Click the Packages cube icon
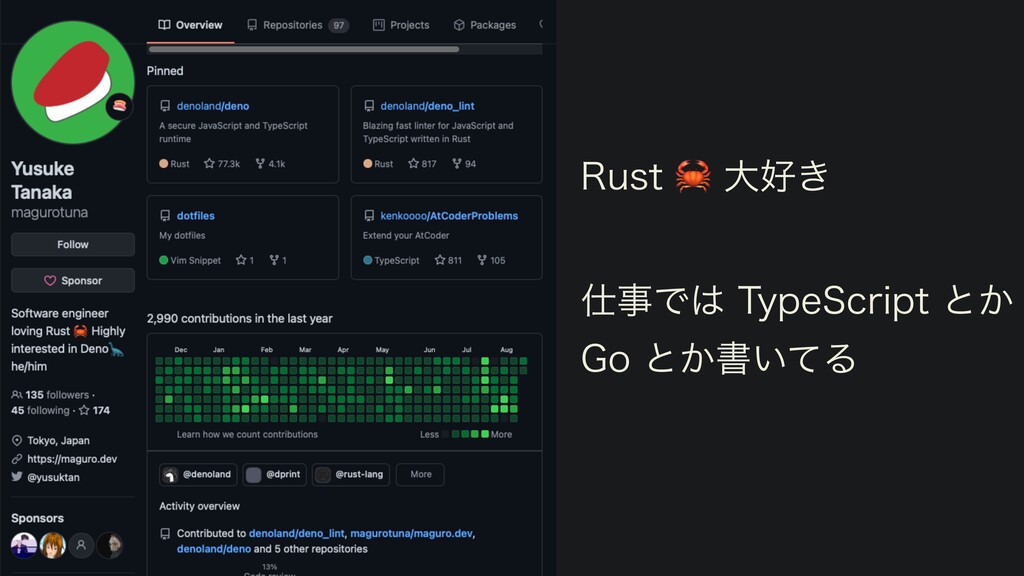This screenshot has height=576, width=1024. pos(459,25)
